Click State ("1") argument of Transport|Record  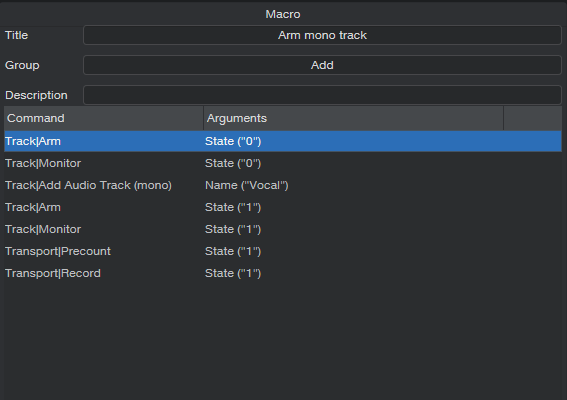click(233, 273)
